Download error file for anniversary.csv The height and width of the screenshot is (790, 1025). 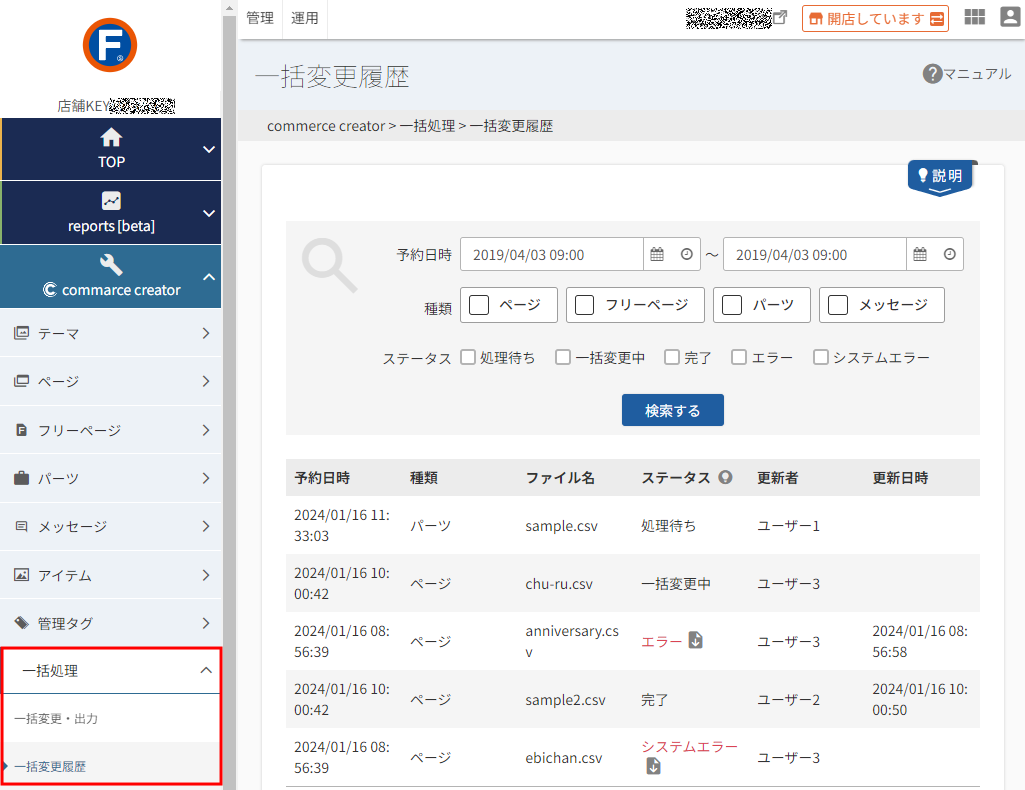click(x=696, y=640)
